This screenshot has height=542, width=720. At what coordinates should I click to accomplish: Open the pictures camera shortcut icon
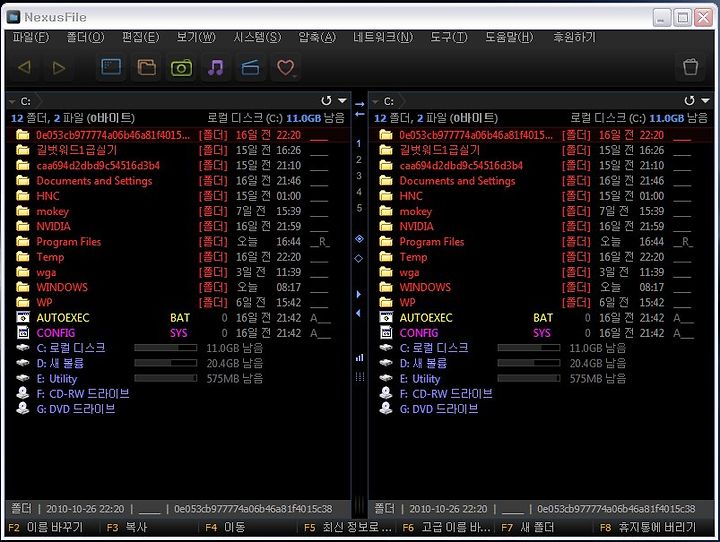coord(181,68)
